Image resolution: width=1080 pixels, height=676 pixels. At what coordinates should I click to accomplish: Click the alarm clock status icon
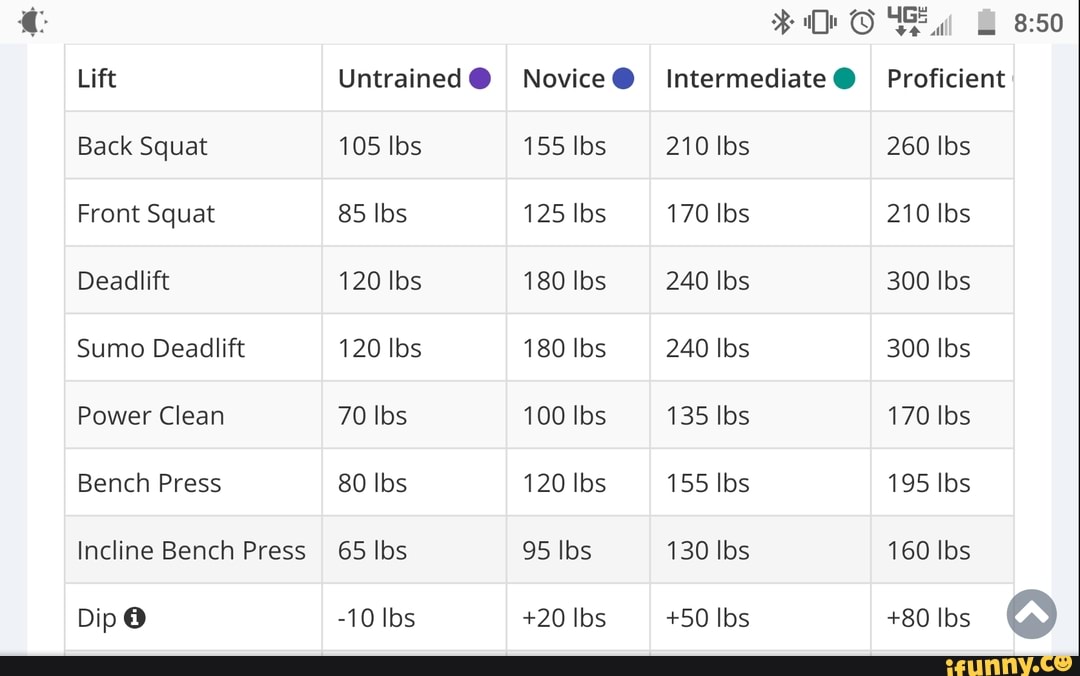pyautogui.click(x=862, y=21)
